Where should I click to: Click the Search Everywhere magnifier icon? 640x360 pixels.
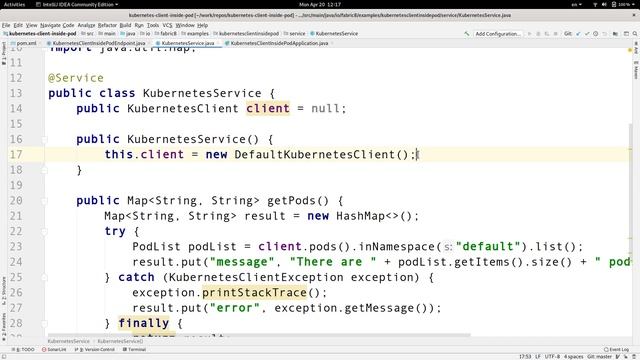point(635,33)
